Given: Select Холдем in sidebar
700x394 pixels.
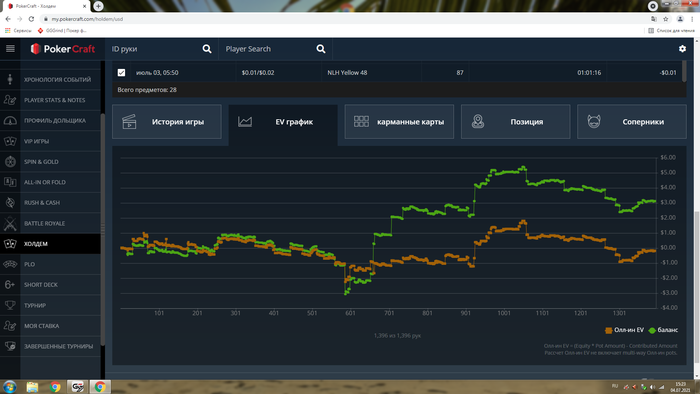Looking at the screenshot, I should pyautogui.click(x=50, y=244).
